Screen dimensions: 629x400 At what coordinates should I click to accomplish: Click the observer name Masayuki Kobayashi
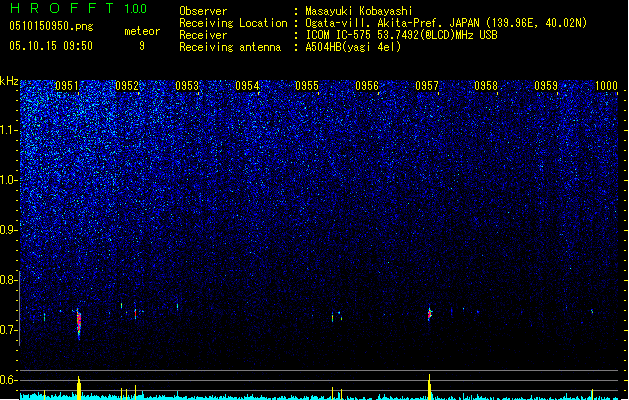pos(359,11)
